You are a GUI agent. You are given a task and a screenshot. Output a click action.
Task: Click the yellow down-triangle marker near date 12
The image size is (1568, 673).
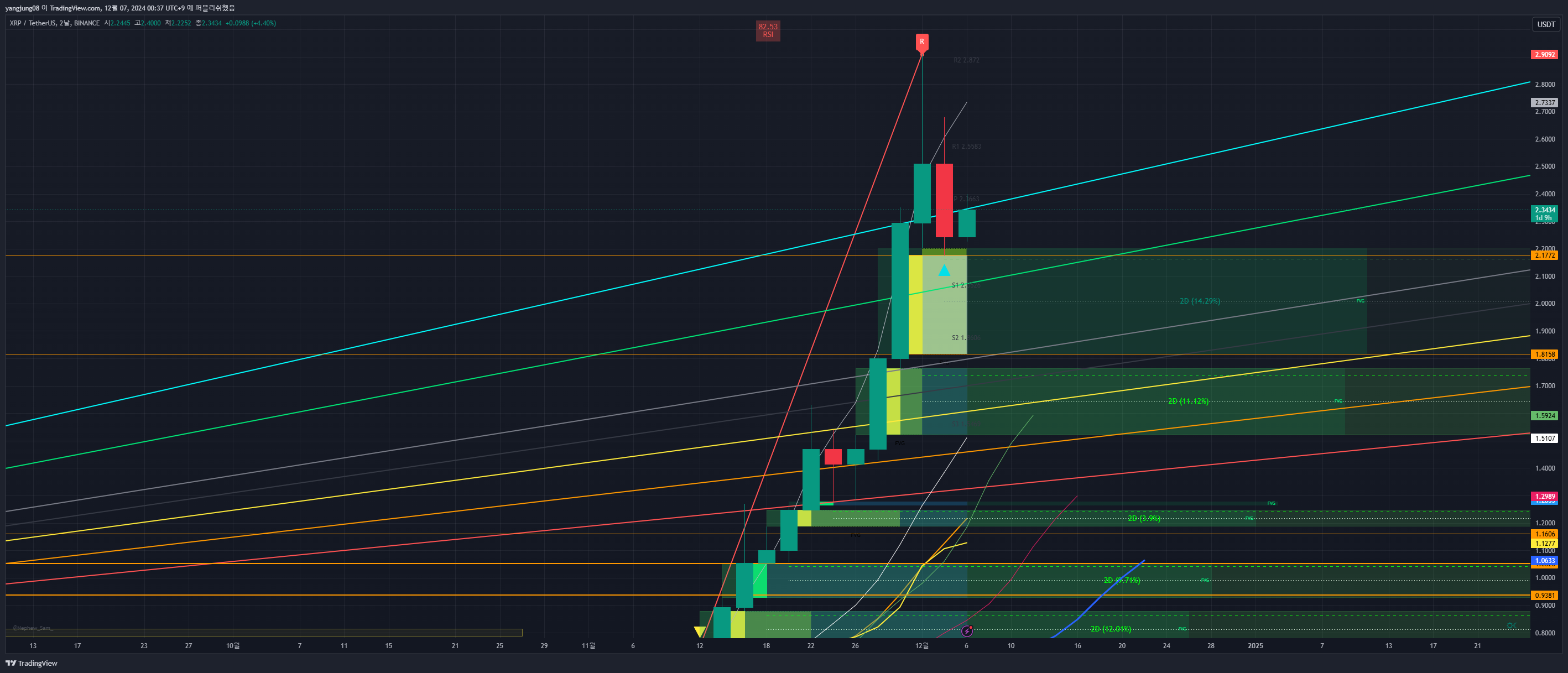click(x=700, y=632)
